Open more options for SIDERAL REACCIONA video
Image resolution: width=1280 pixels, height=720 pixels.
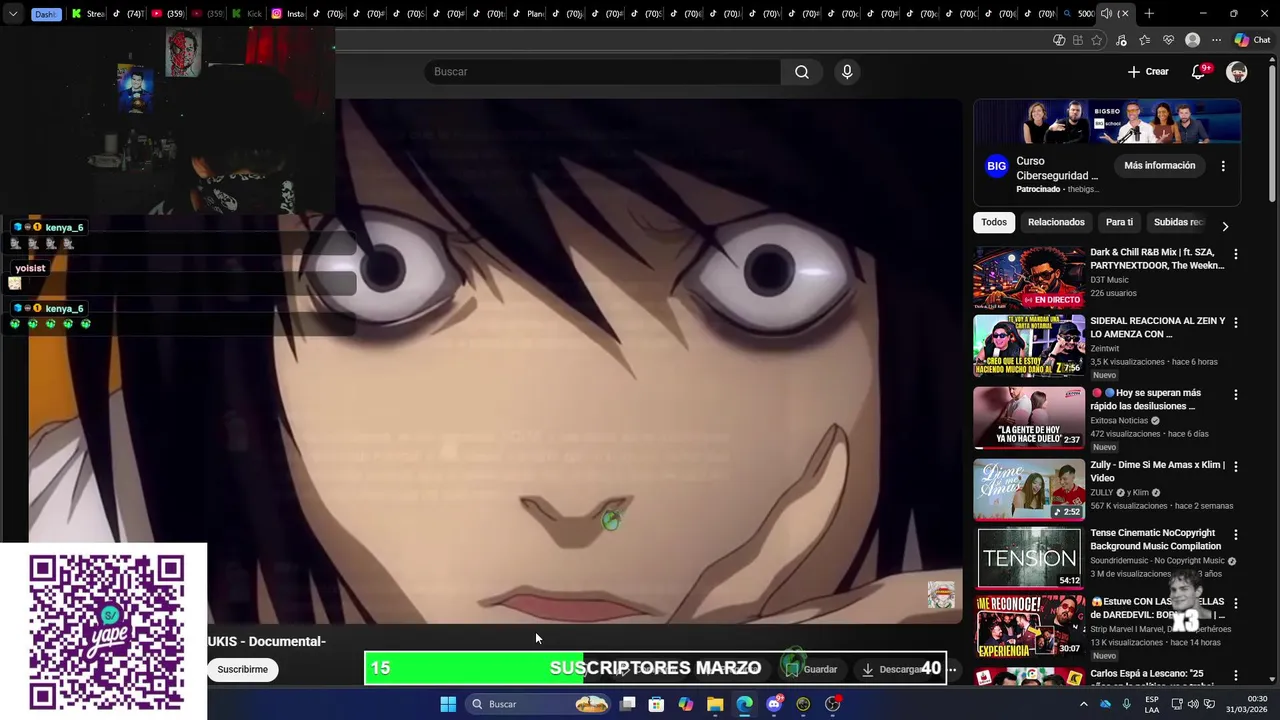pos(1235,323)
